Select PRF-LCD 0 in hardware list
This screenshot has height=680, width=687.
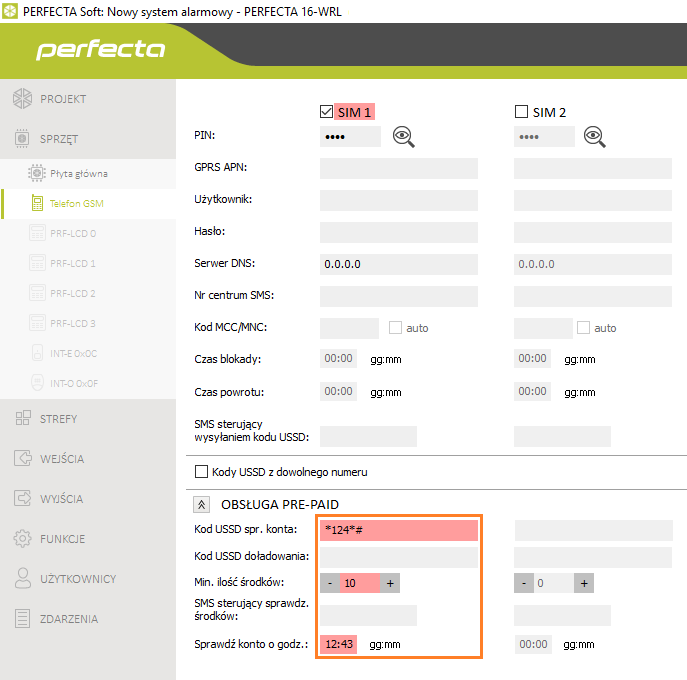(x=88, y=234)
